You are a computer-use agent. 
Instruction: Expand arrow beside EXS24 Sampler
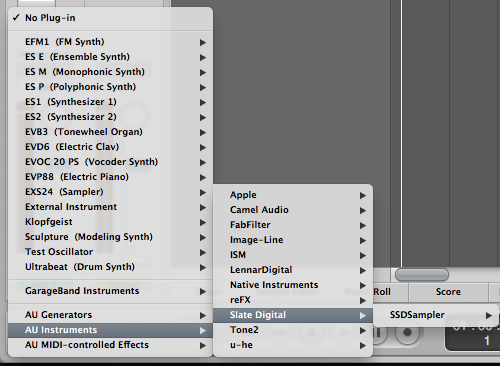(203, 193)
